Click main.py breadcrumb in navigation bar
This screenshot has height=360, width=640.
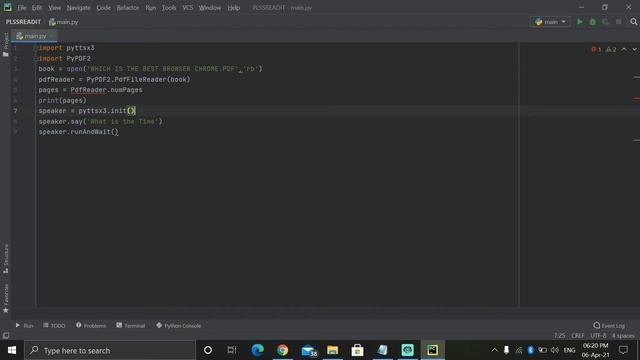click(x=63, y=22)
